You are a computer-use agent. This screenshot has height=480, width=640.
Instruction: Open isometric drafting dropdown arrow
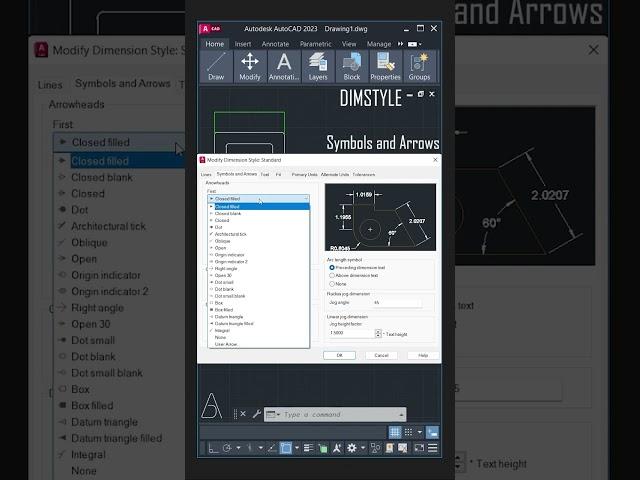260,448
